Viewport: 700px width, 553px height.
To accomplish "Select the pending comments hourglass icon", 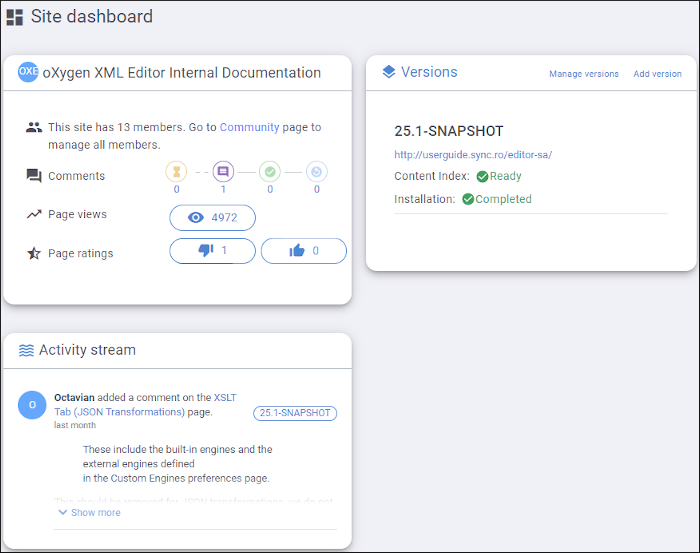I will (176, 172).
